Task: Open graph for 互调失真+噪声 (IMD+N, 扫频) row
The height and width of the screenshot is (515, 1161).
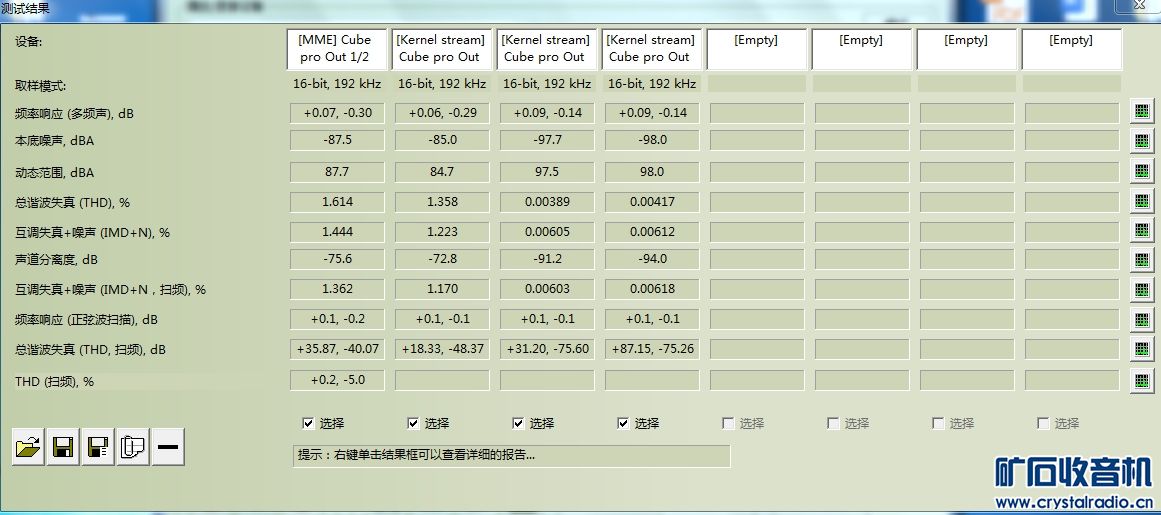Action: (1141, 289)
